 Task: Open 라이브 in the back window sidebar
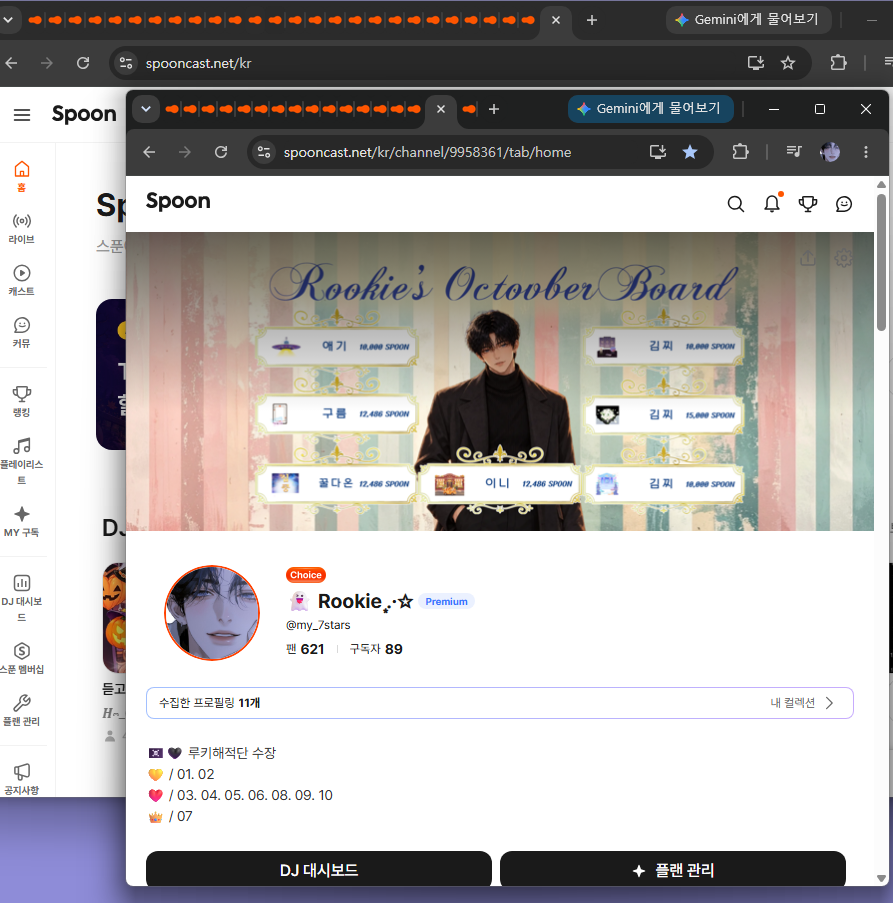22,228
